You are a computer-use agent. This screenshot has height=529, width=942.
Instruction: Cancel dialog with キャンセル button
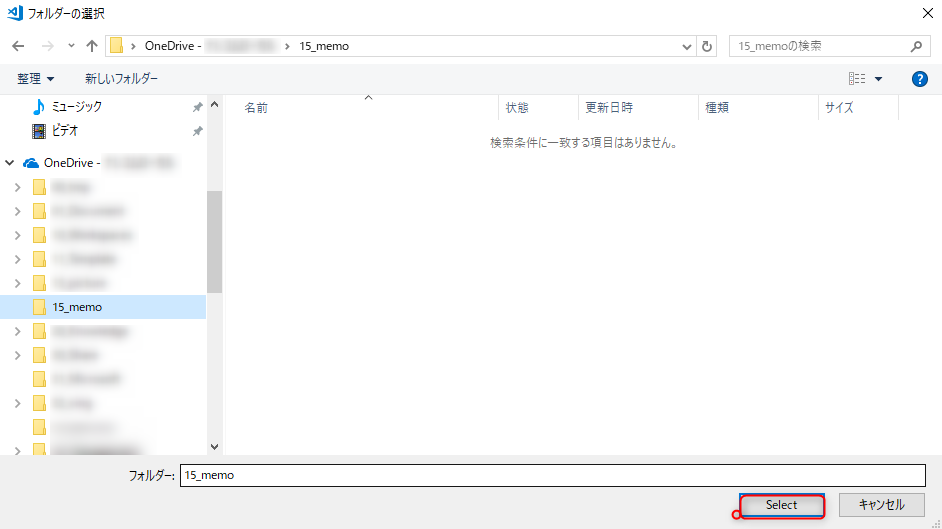[x=881, y=505]
